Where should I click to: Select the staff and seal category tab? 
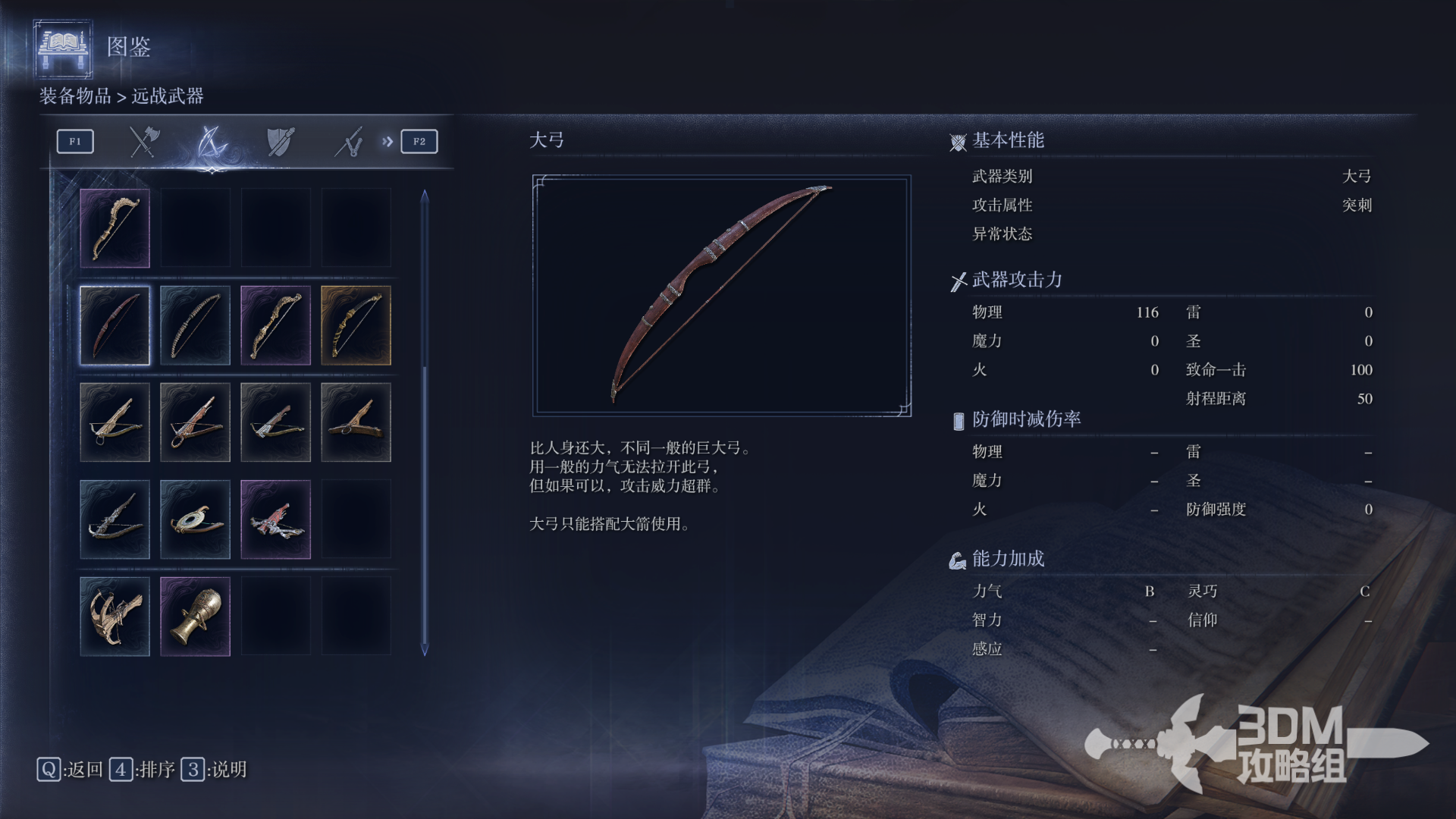point(349,142)
